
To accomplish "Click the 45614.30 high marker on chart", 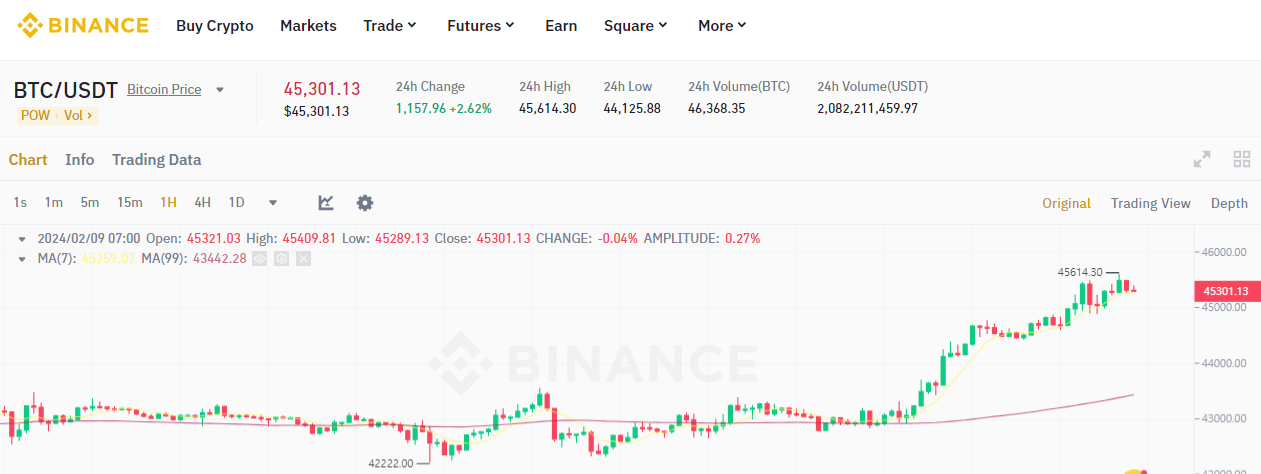I will [1080, 272].
